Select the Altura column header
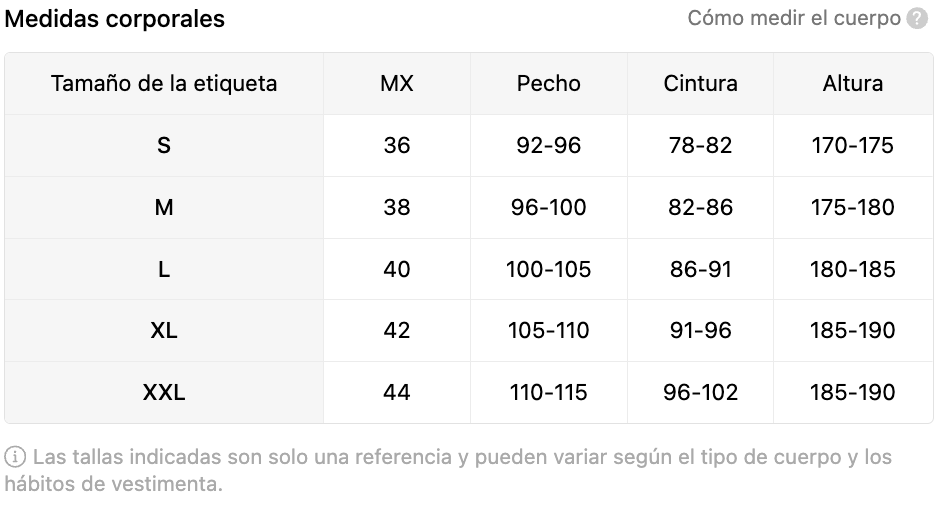The image size is (944, 512). 852,84
